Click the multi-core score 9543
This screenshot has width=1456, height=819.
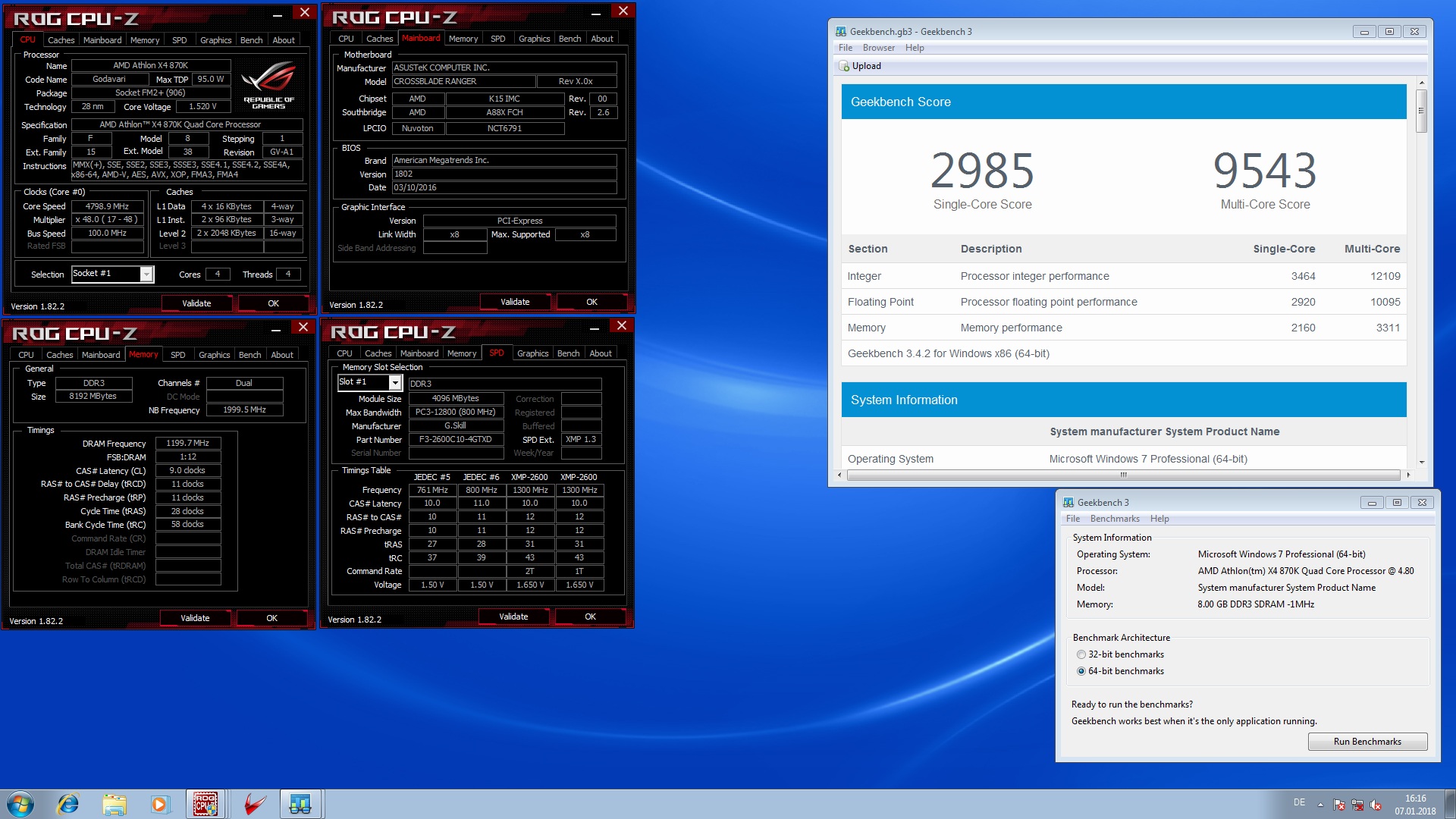pyautogui.click(x=1265, y=171)
